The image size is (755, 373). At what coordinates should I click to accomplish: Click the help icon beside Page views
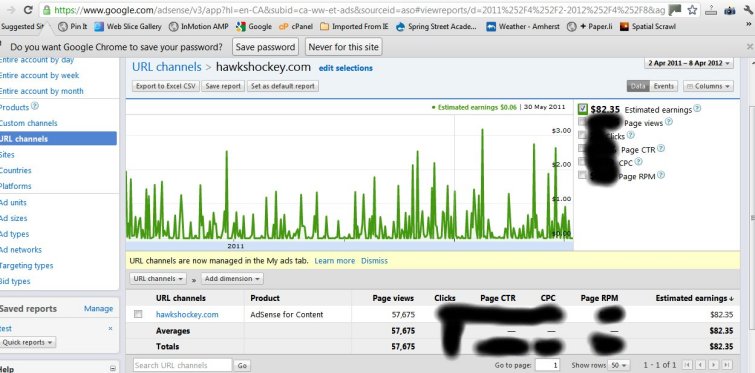668,122
